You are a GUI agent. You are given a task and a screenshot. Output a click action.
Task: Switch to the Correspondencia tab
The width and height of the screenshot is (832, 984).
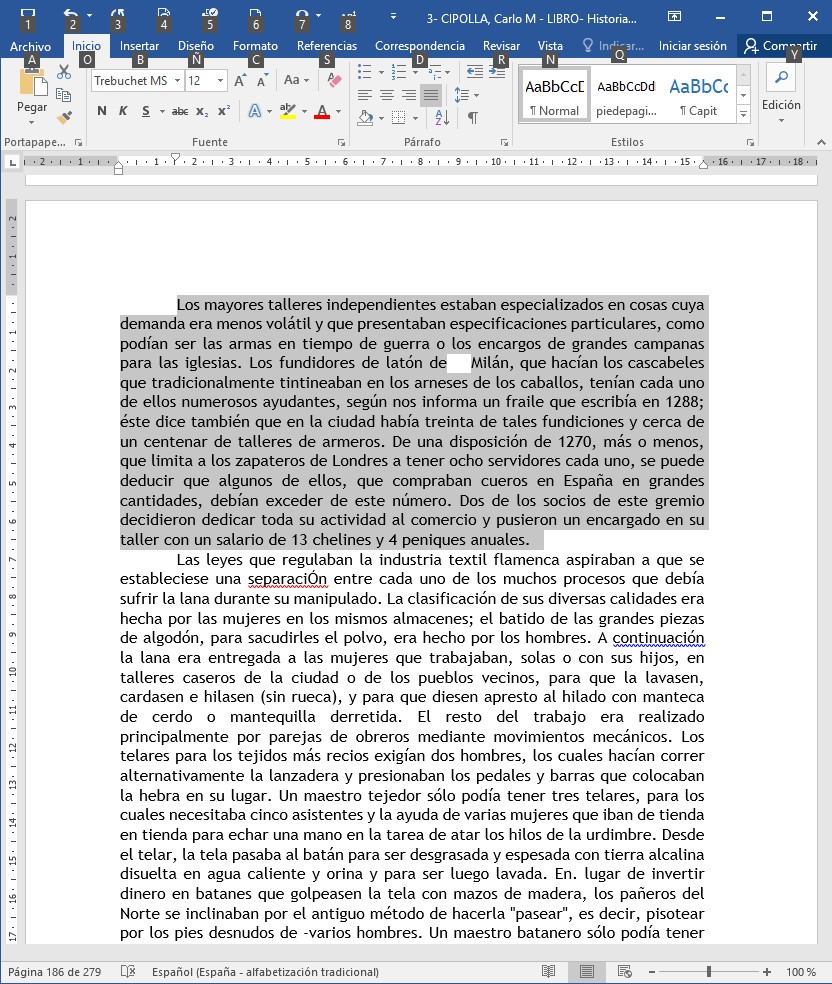pos(420,46)
